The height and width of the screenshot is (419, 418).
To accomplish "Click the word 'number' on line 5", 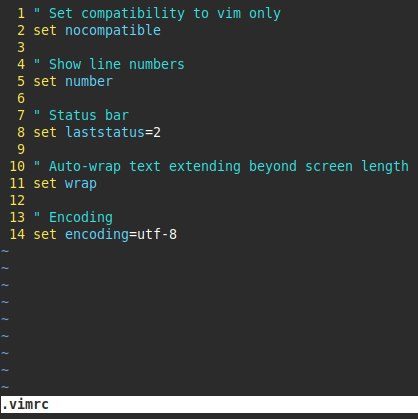I will click(x=89, y=81).
